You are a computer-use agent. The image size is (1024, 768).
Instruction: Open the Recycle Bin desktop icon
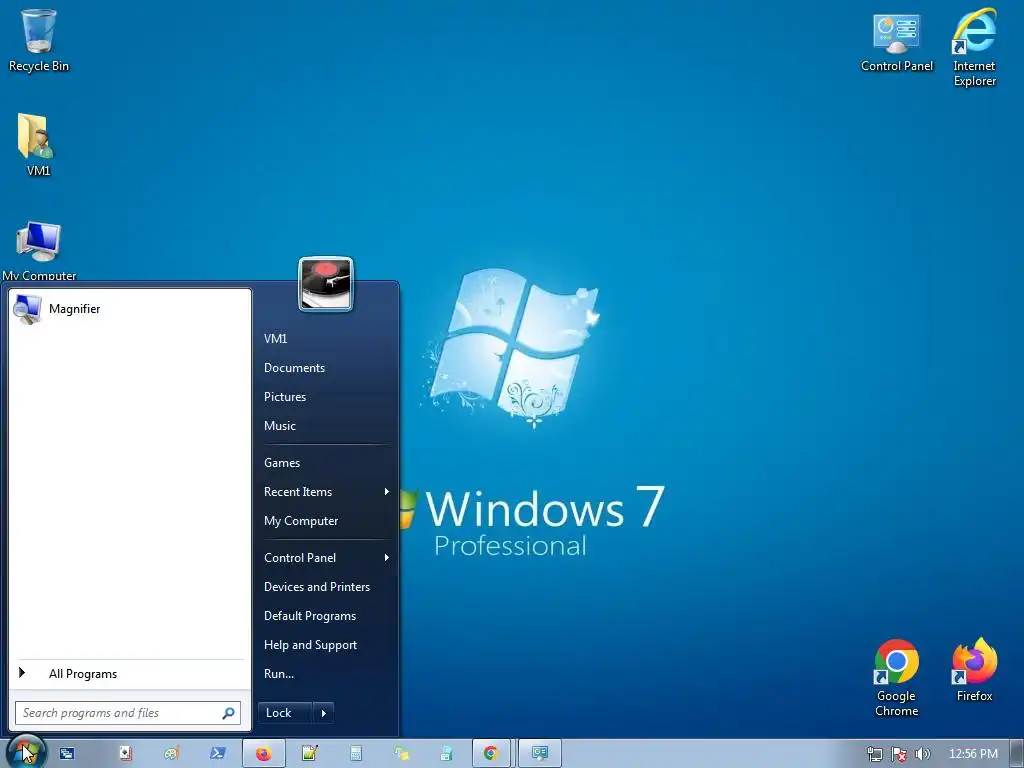click(x=39, y=40)
